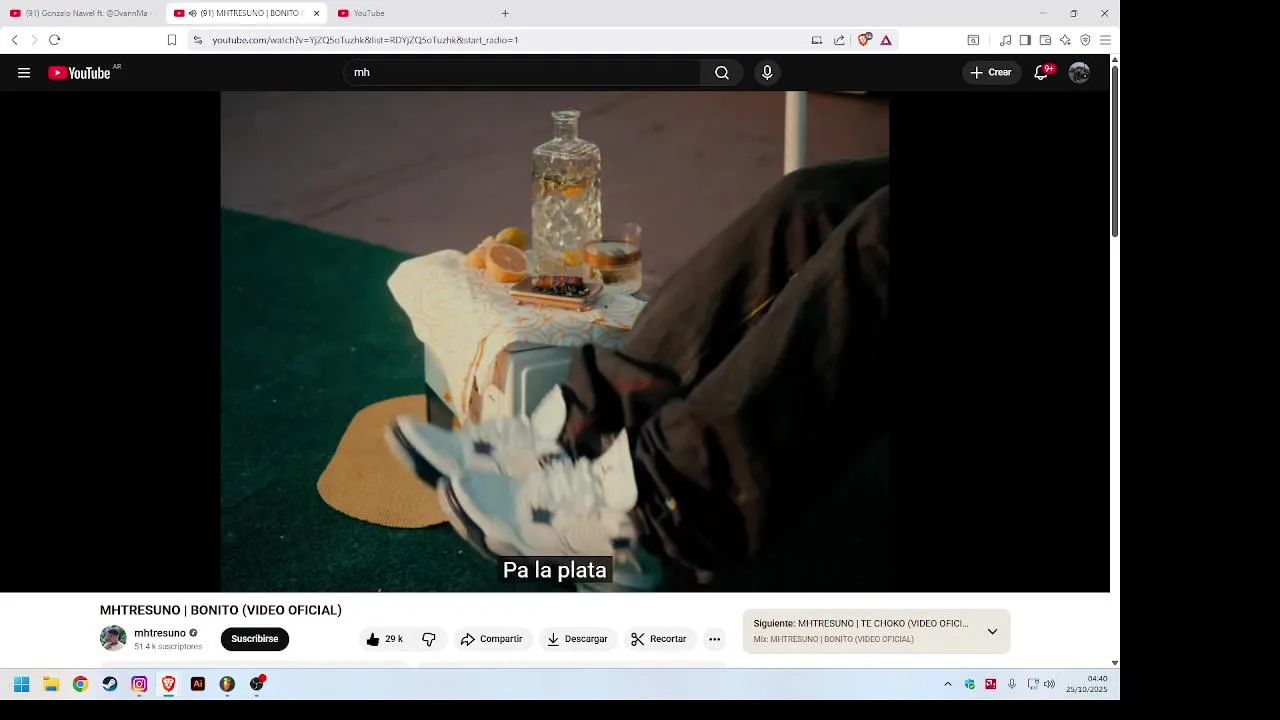Subscribe with the Suscribirse button
The width and height of the screenshot is (1280, 720).
255,639
